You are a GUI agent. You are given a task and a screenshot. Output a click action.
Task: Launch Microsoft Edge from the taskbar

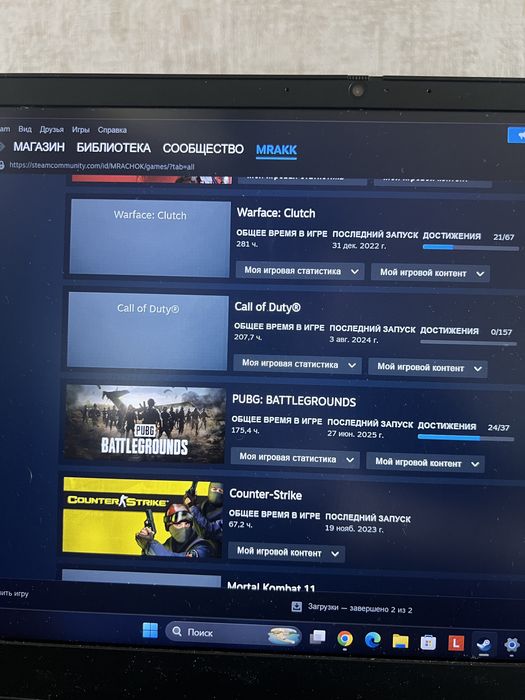(x=372, y=640)
